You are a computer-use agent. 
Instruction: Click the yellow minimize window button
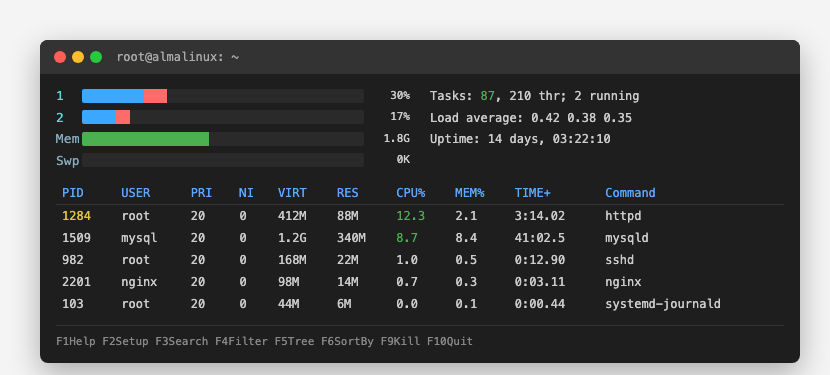(78, 57)
